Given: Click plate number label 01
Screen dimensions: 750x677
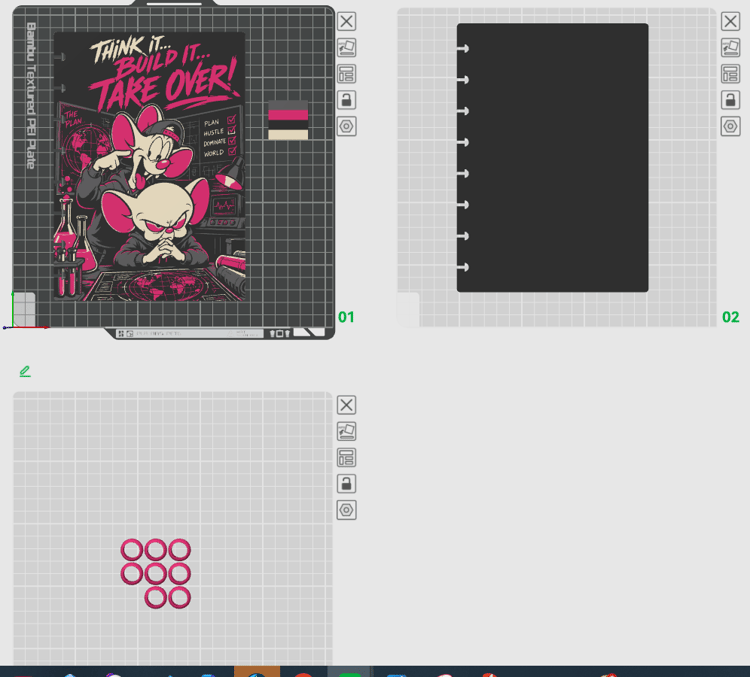Looking at the screenshot, I should click(346, 317).
